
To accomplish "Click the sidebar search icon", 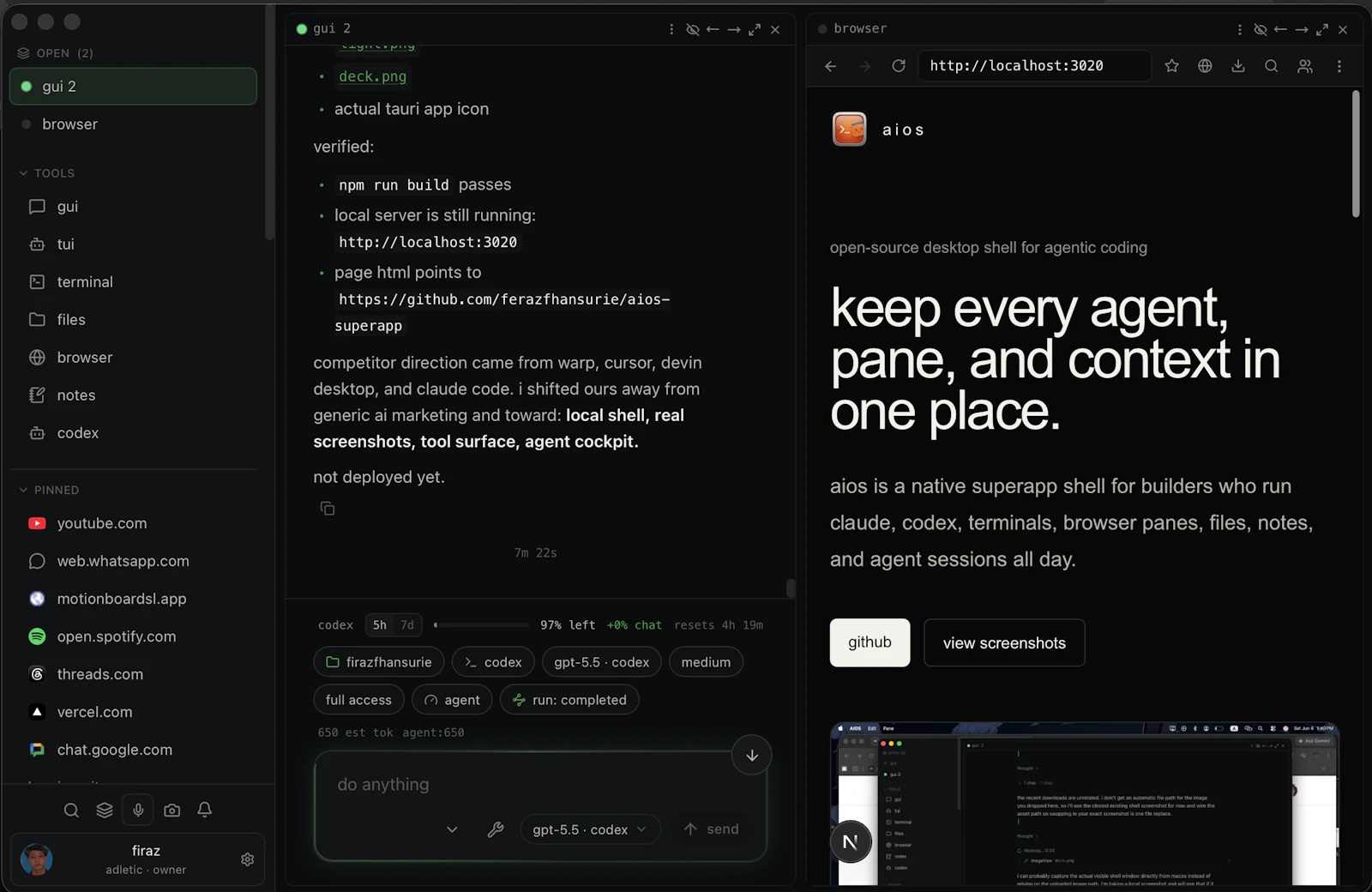I will (71, 811).
